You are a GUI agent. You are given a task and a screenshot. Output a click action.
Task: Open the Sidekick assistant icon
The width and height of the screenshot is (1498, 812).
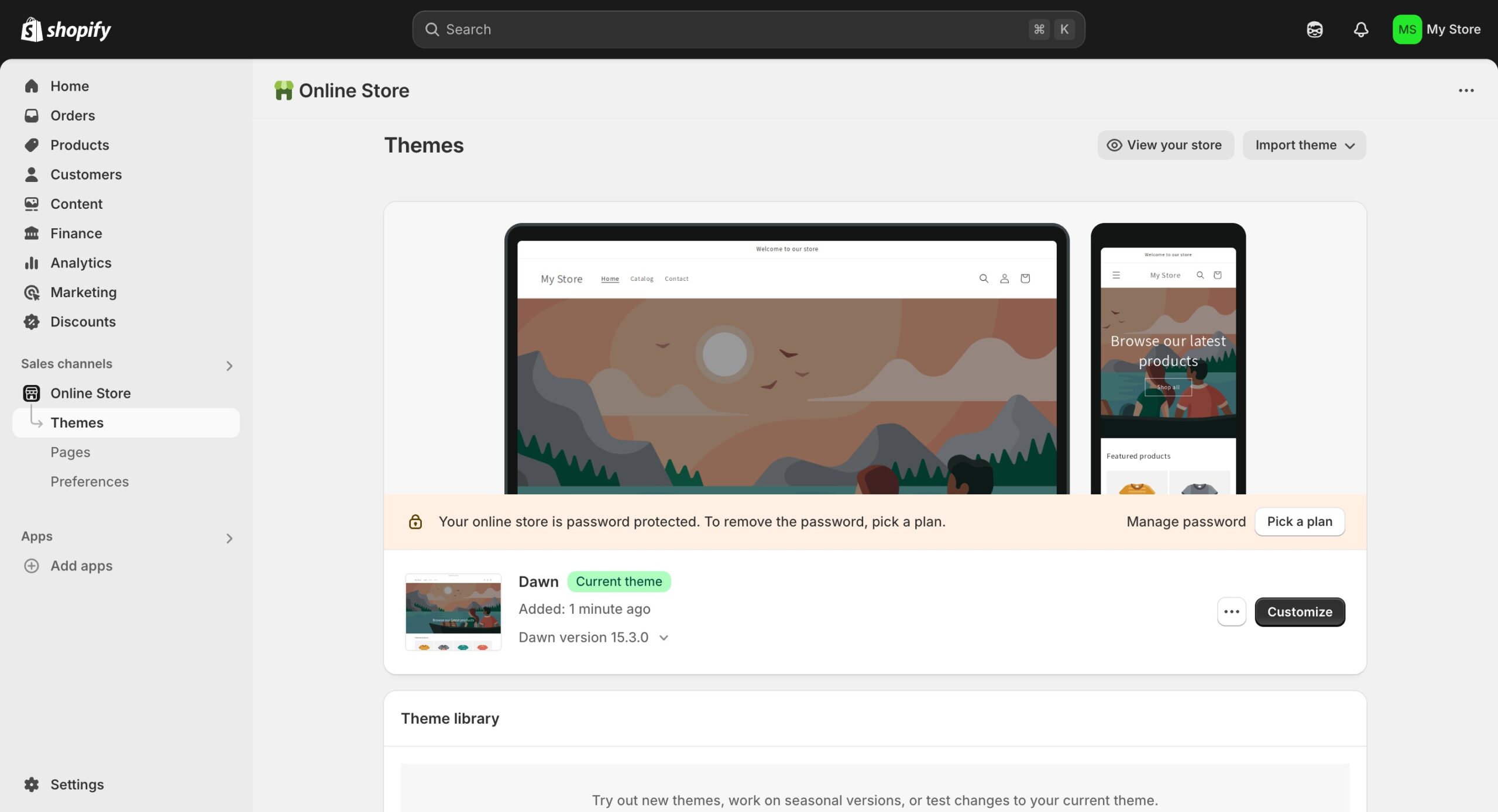[1314, 29]
